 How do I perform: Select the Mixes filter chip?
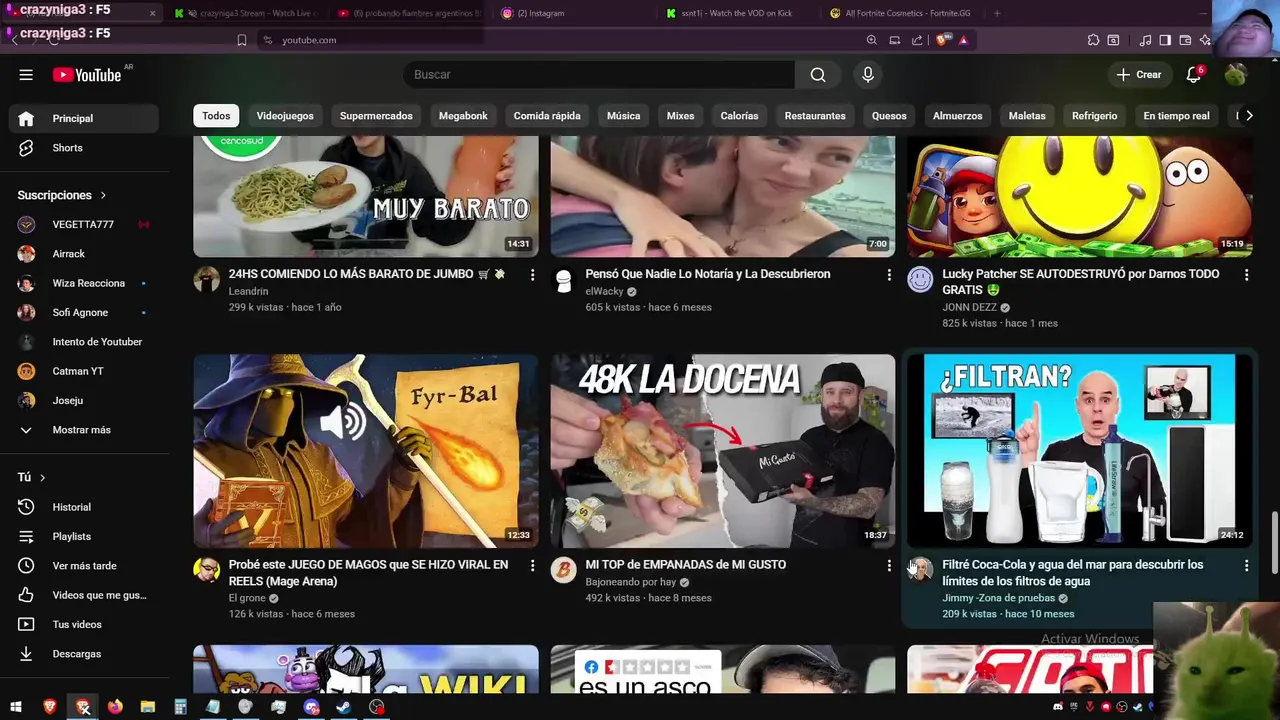point(680,116)
